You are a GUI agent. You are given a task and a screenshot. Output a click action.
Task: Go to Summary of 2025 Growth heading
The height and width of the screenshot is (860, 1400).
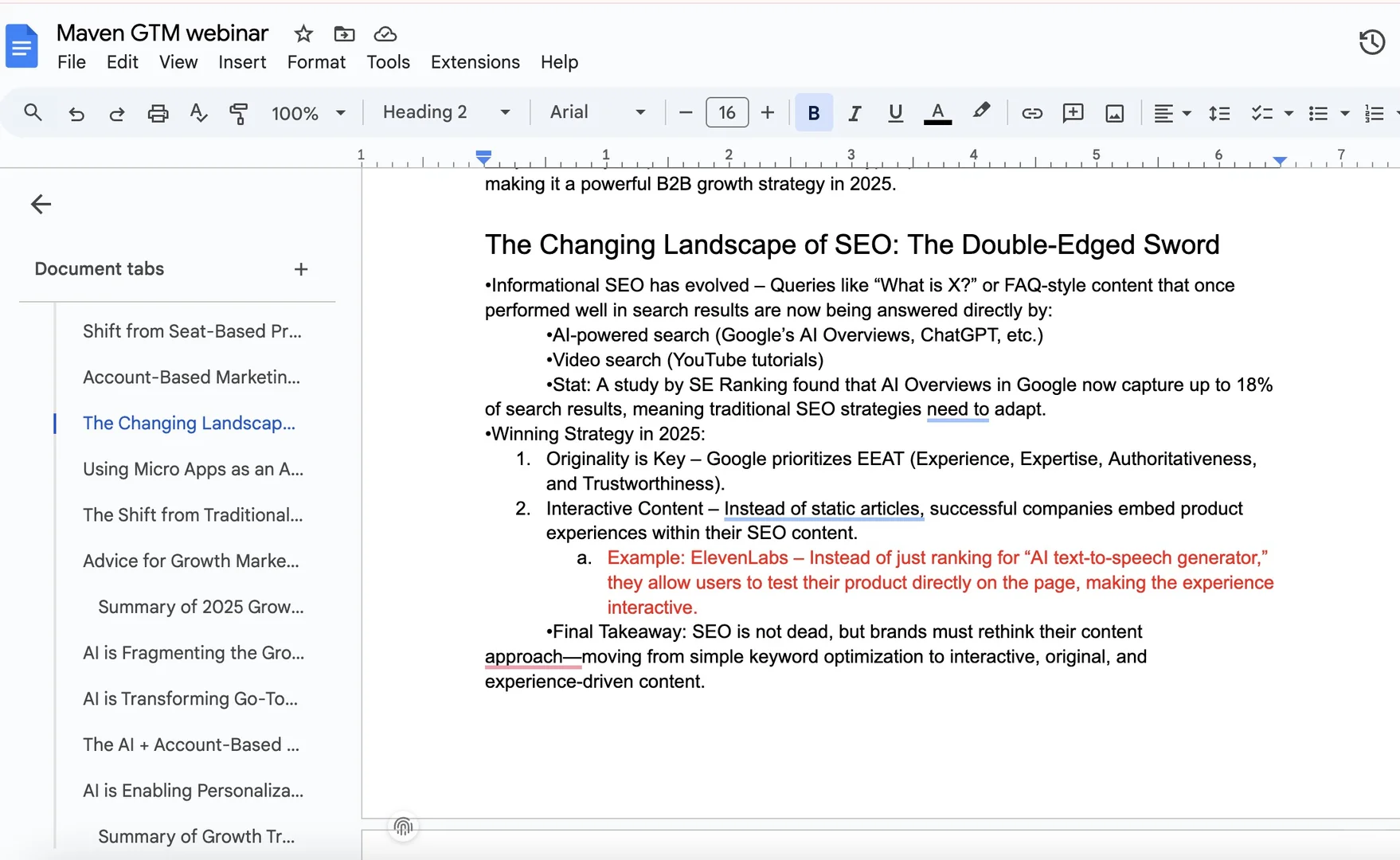tap(201, 608)
